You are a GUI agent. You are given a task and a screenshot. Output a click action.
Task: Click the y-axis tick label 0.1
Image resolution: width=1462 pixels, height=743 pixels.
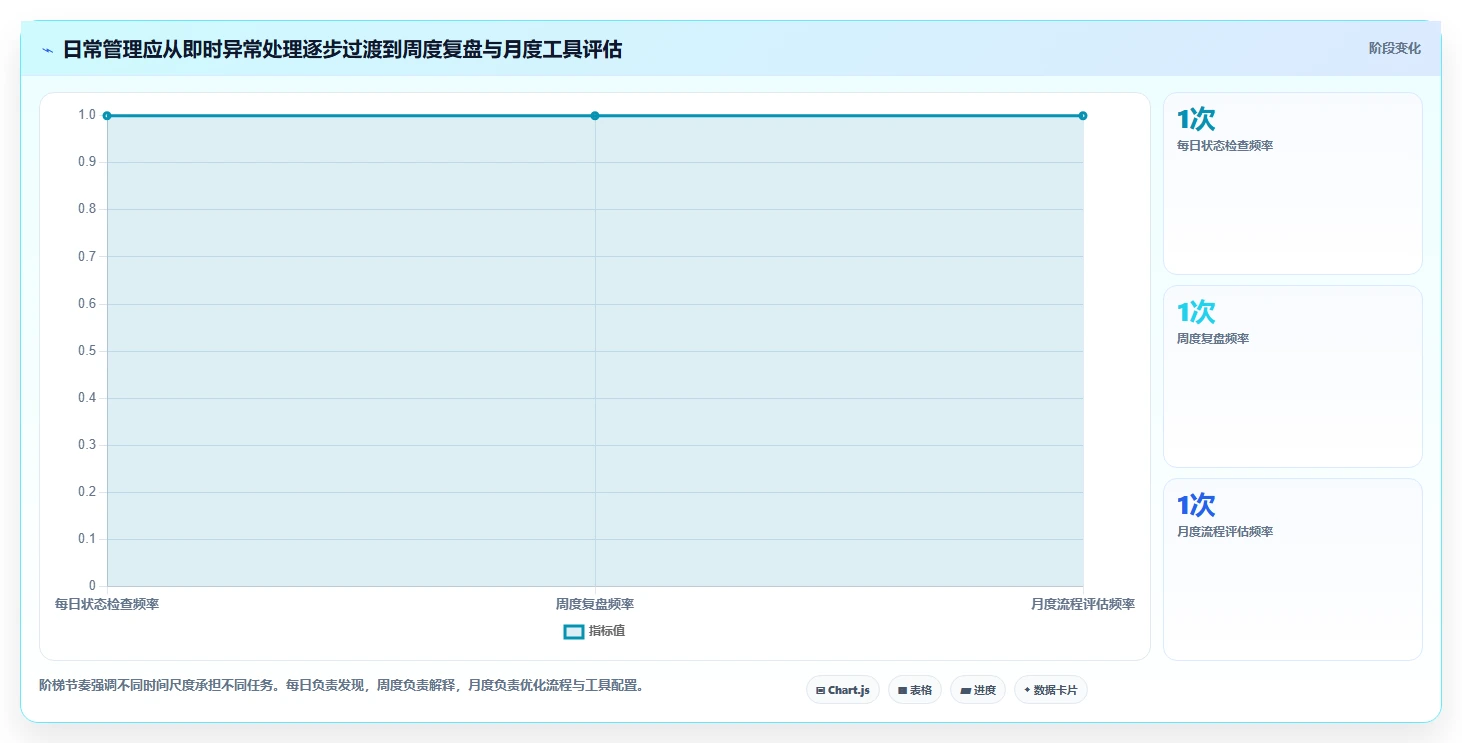87,539
